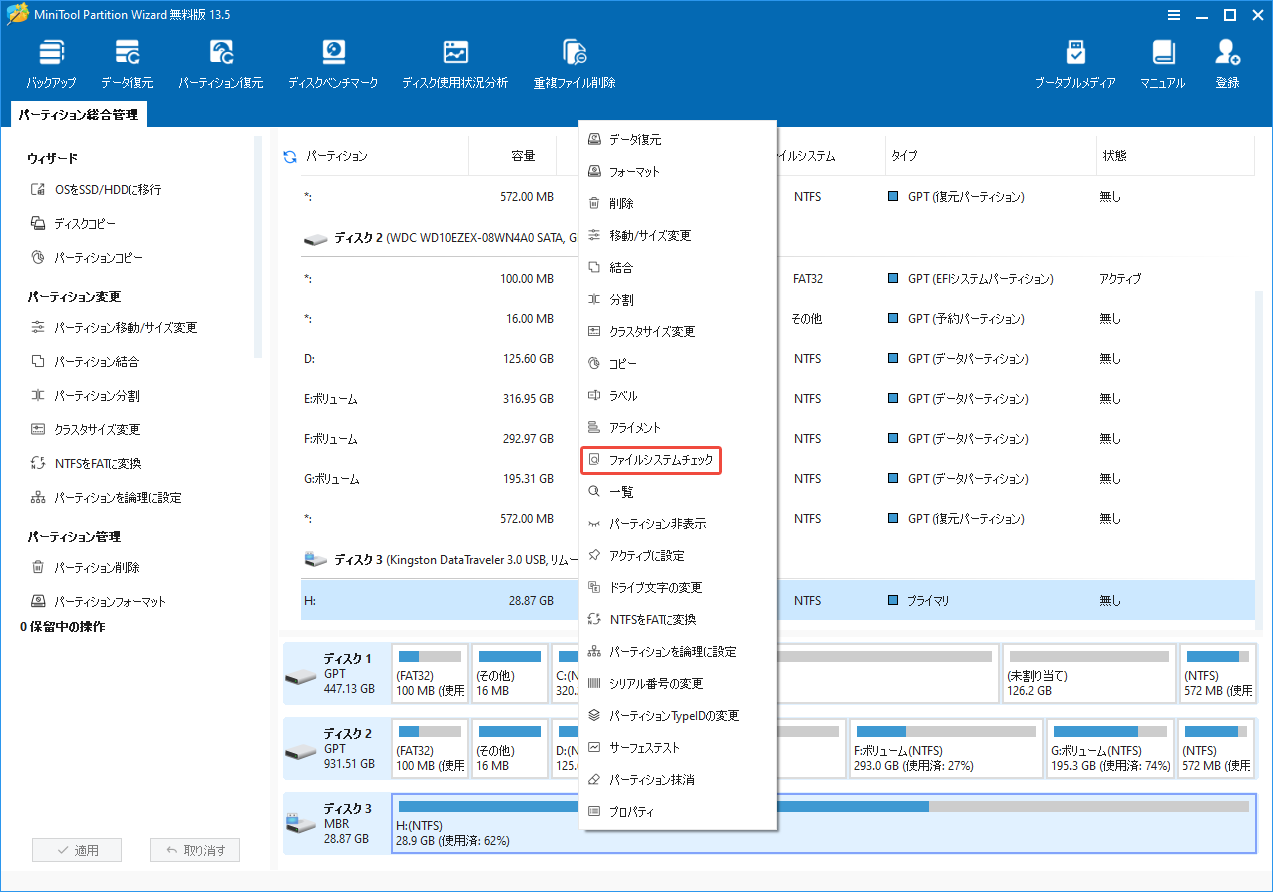Image resolution: width=1273 pixels, height=892 pixels.
Task: Click the 適用 (Apply) button
Action: pos(76,850)
